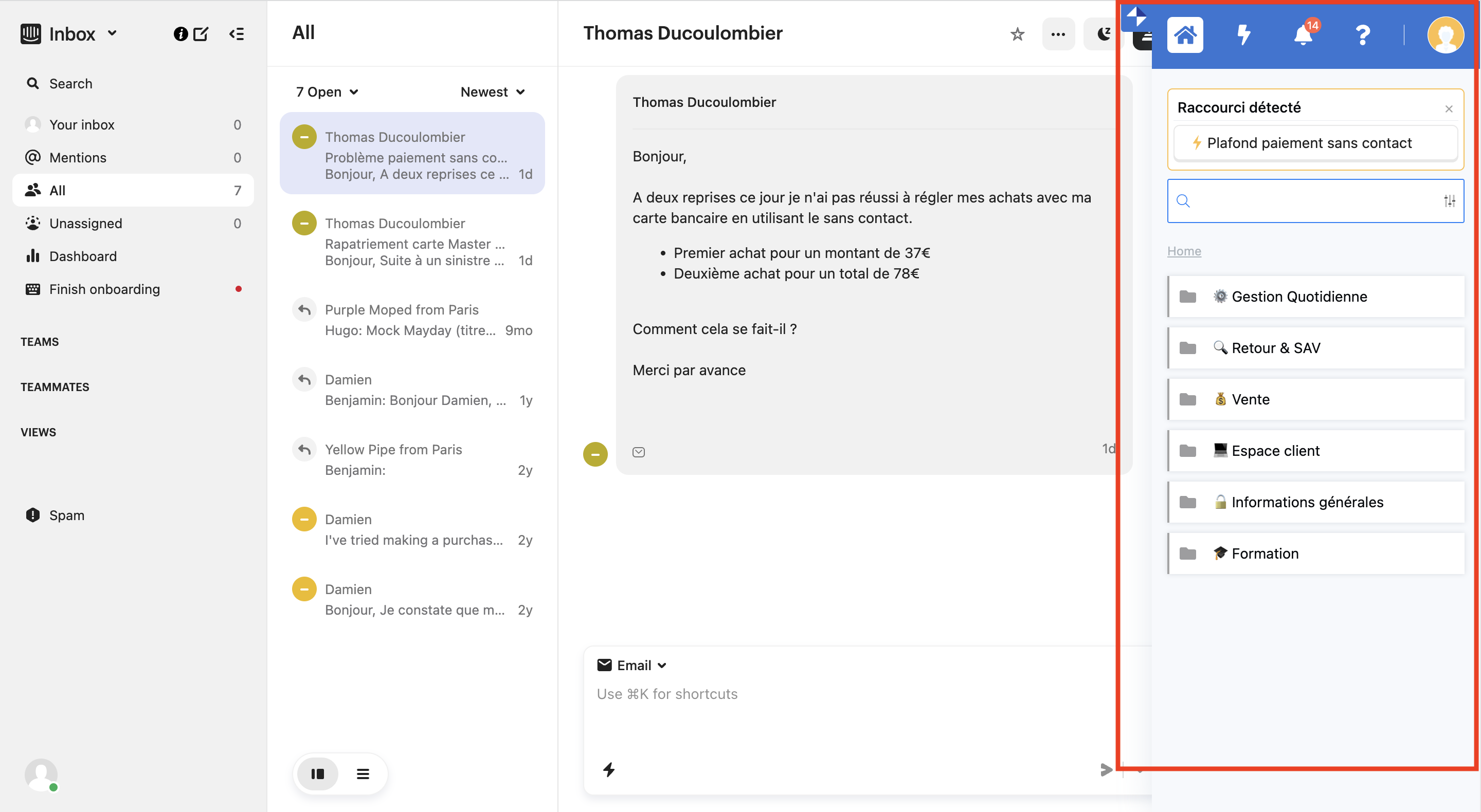The image size is (1481, 812).
Task: Expand the 7 Open status dropdown
Action: [x=327, y=92]
